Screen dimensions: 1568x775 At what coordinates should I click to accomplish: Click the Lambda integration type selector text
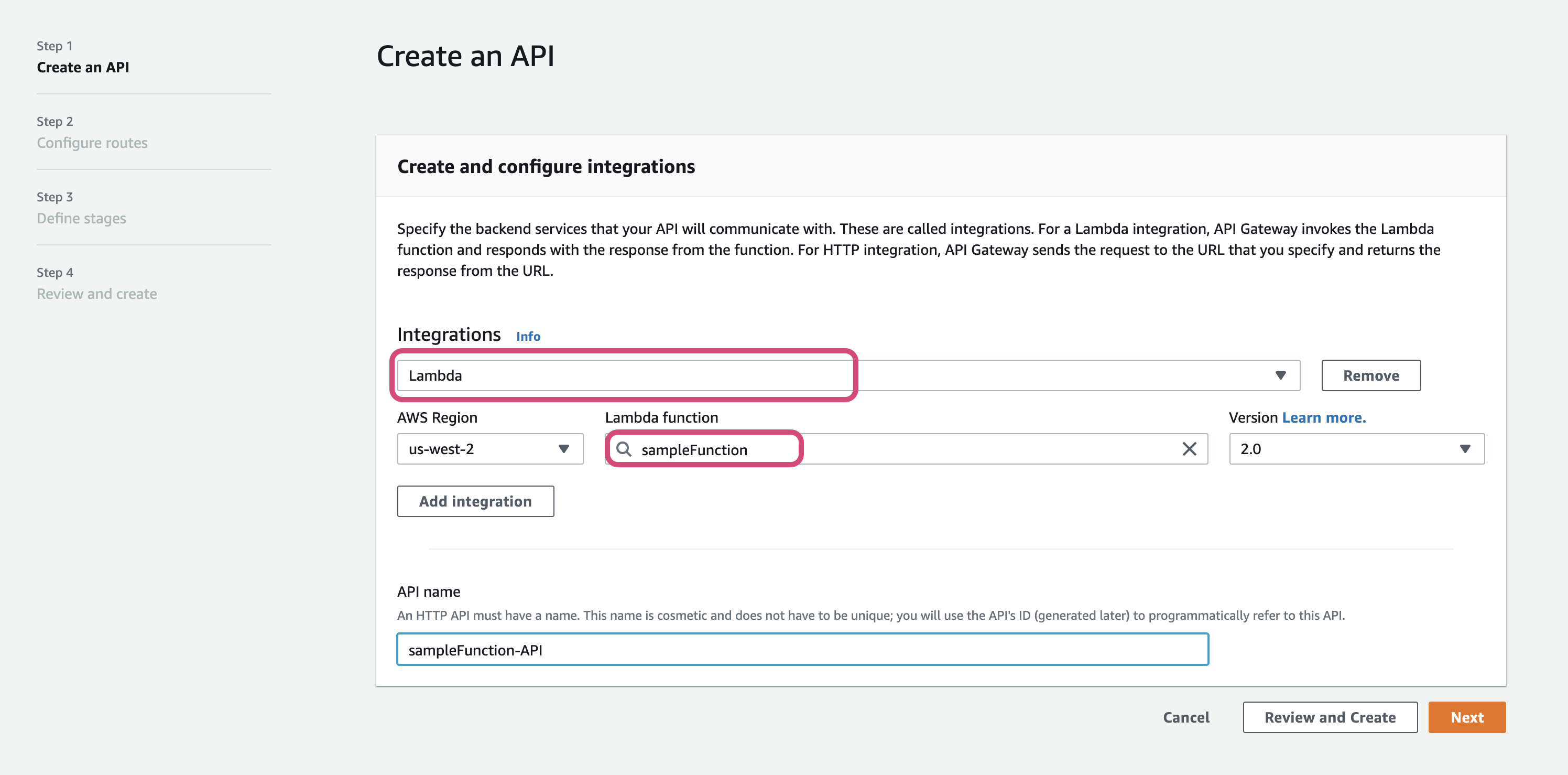(x=435, y=375)
